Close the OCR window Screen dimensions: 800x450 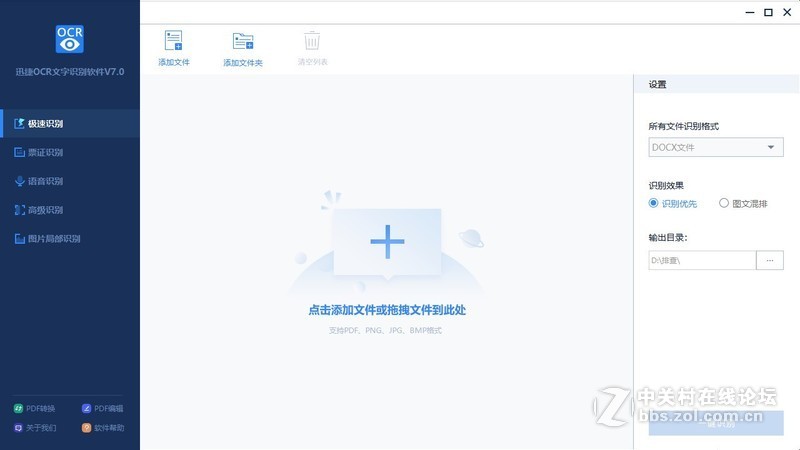[x=787, y=12]
